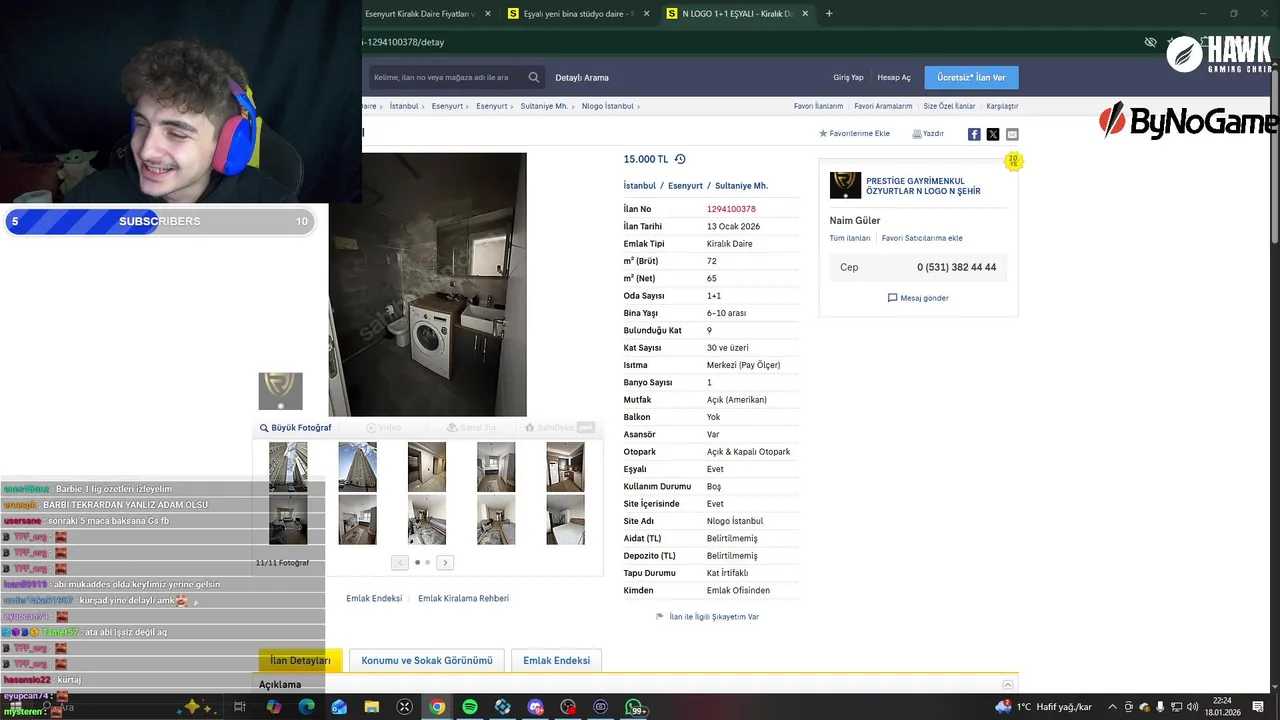Open Favori İlanlarım
The width and height of the screenshot is (1280, 720).
click(x=818, y=106)
